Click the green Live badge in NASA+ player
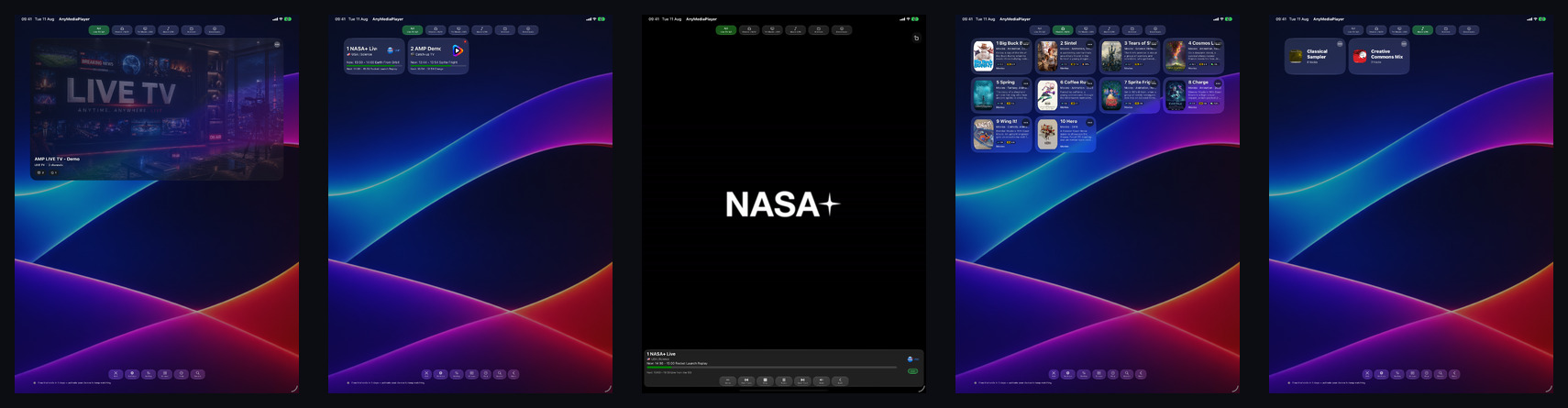This screenshot has width=1568, height=408. 912,371
